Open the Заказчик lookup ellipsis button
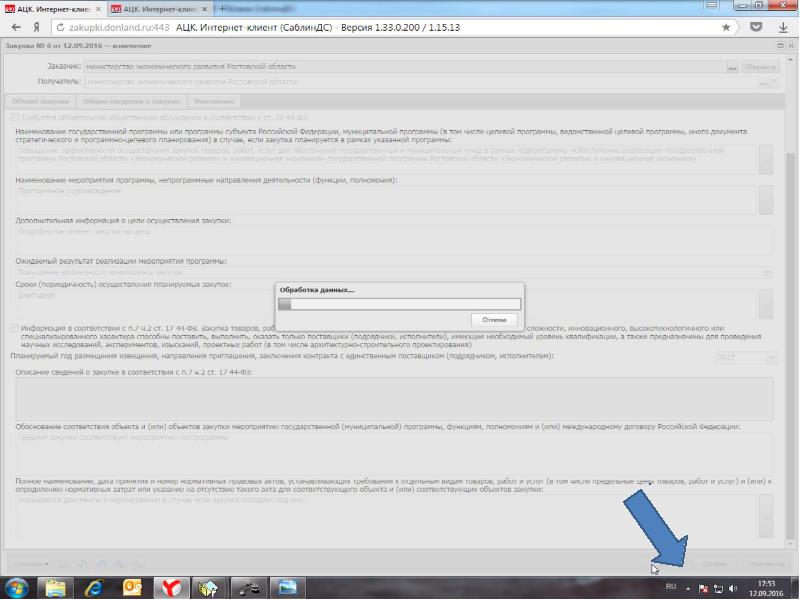Viewport: 800px width, 600px height. pos(732,67)
